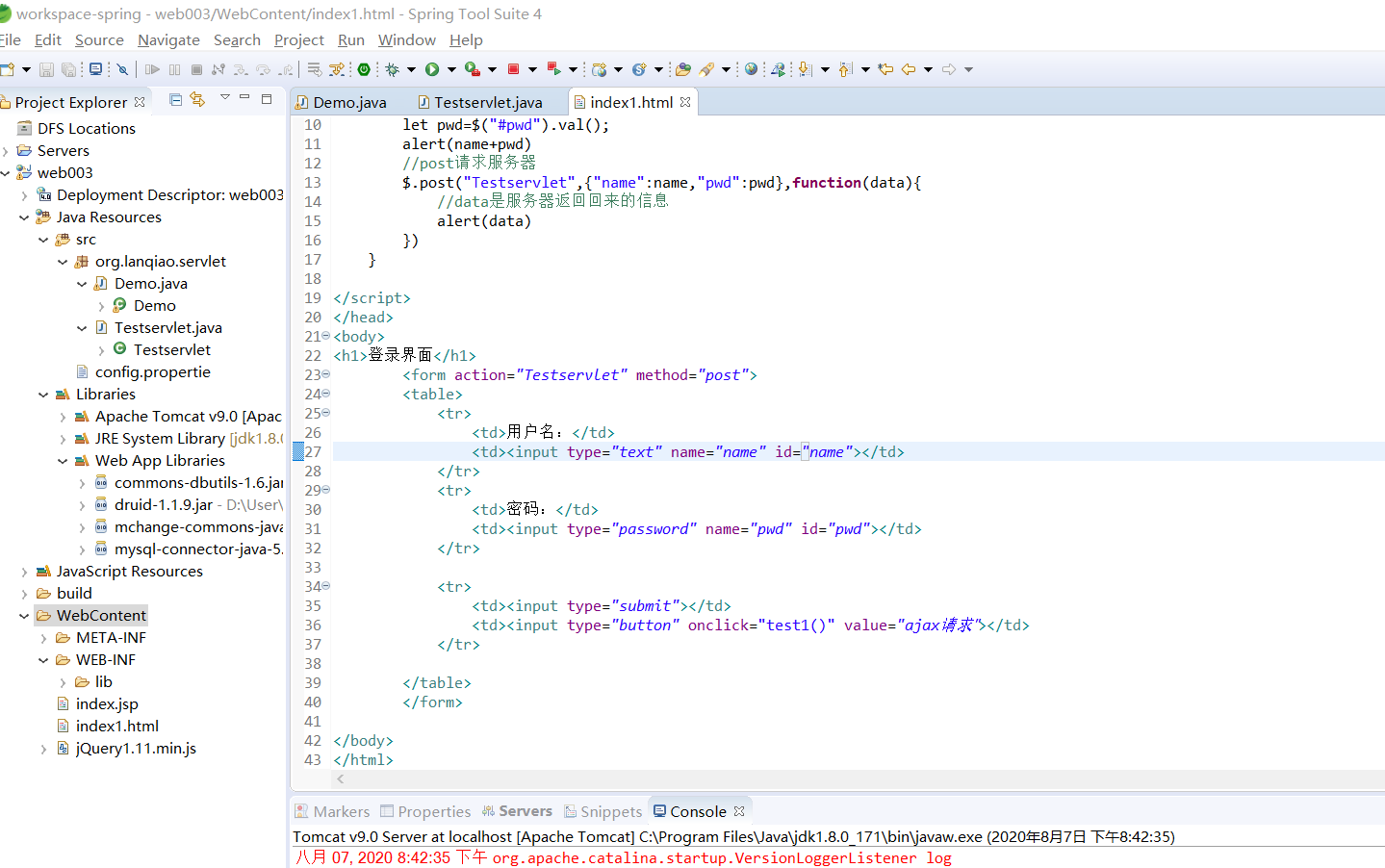
Task: Open the Edit menu
Action: tap(48, 40)
